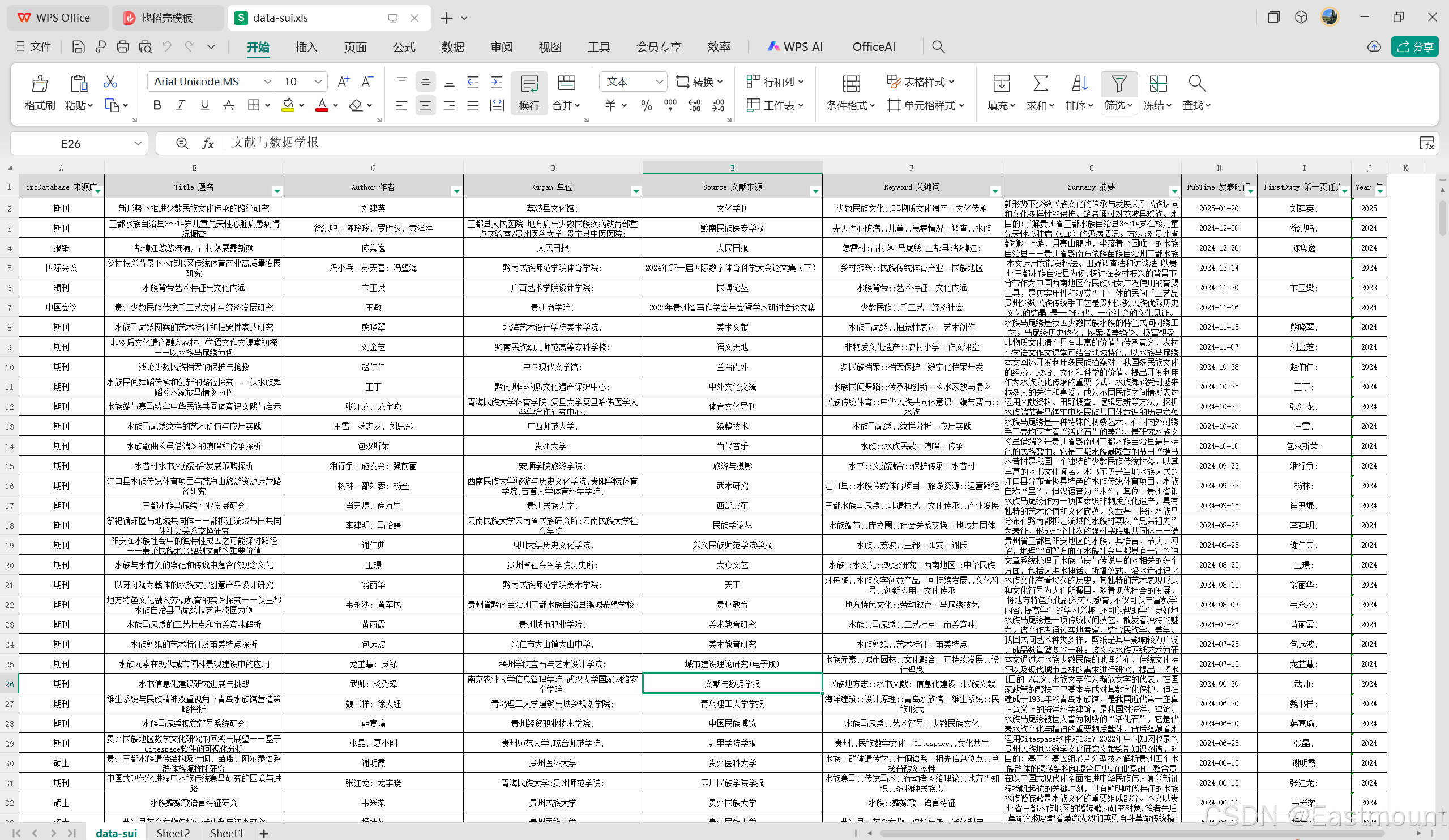Toggle Bold formatting
The width and height of the screenshot is (1449, 840).
tap(157, 105)
